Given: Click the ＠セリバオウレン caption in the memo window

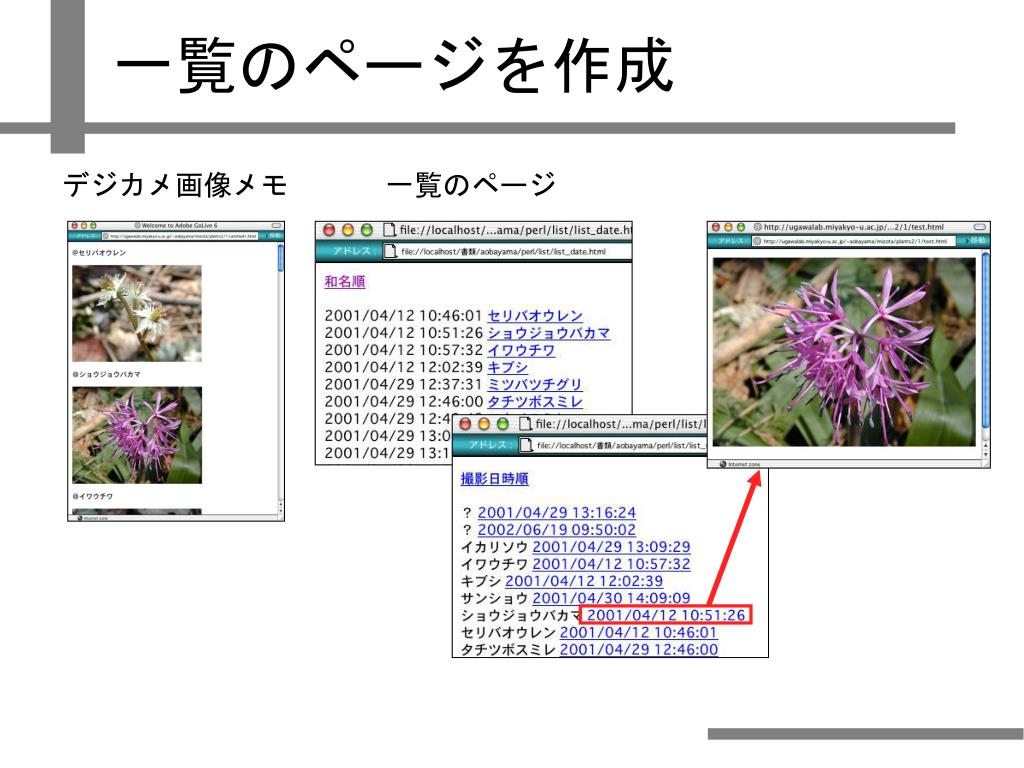Looking at the screenshot, I should (x=99, y=253).
